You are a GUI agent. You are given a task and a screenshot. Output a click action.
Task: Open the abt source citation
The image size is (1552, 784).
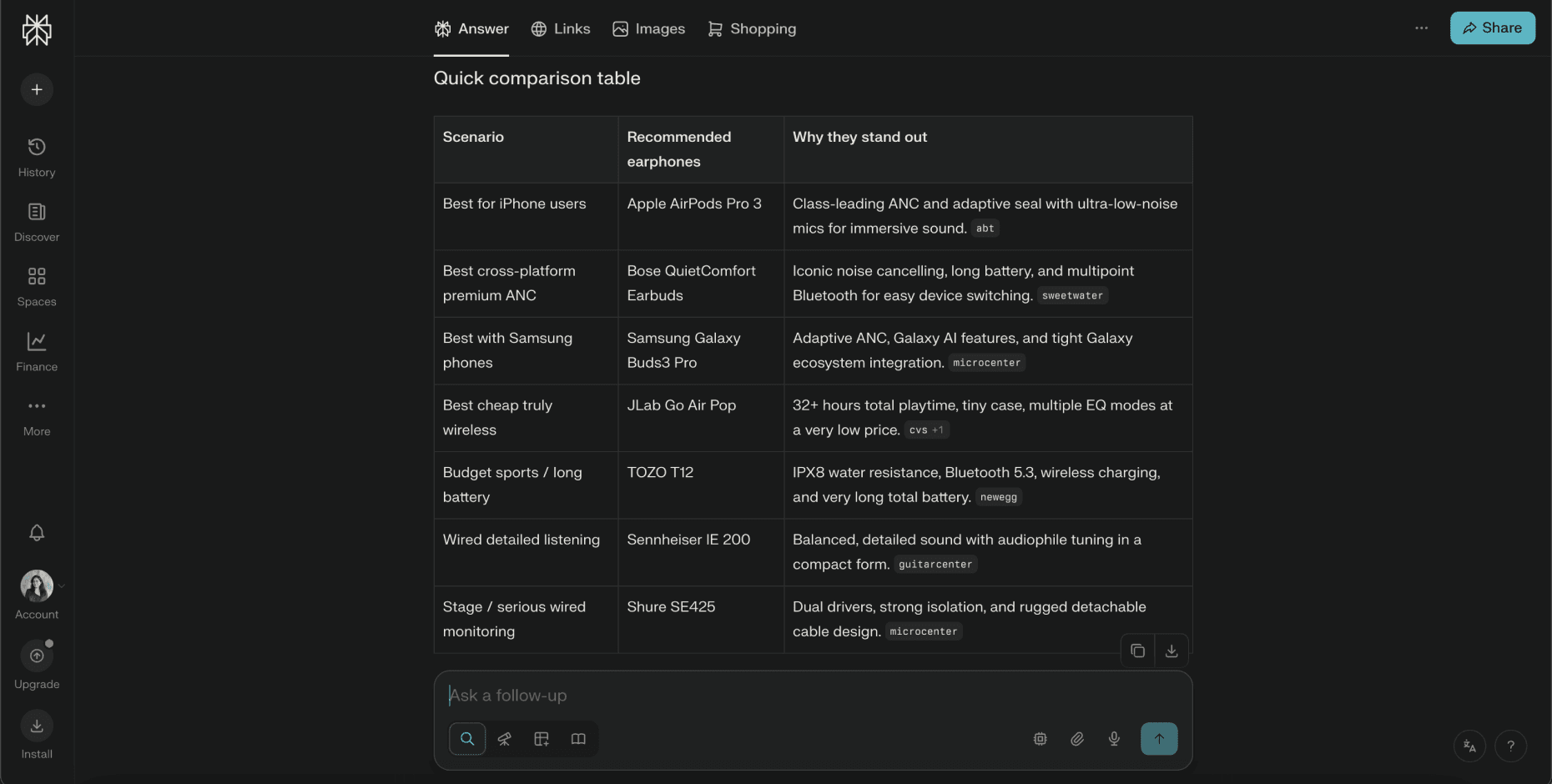[985, 229]
